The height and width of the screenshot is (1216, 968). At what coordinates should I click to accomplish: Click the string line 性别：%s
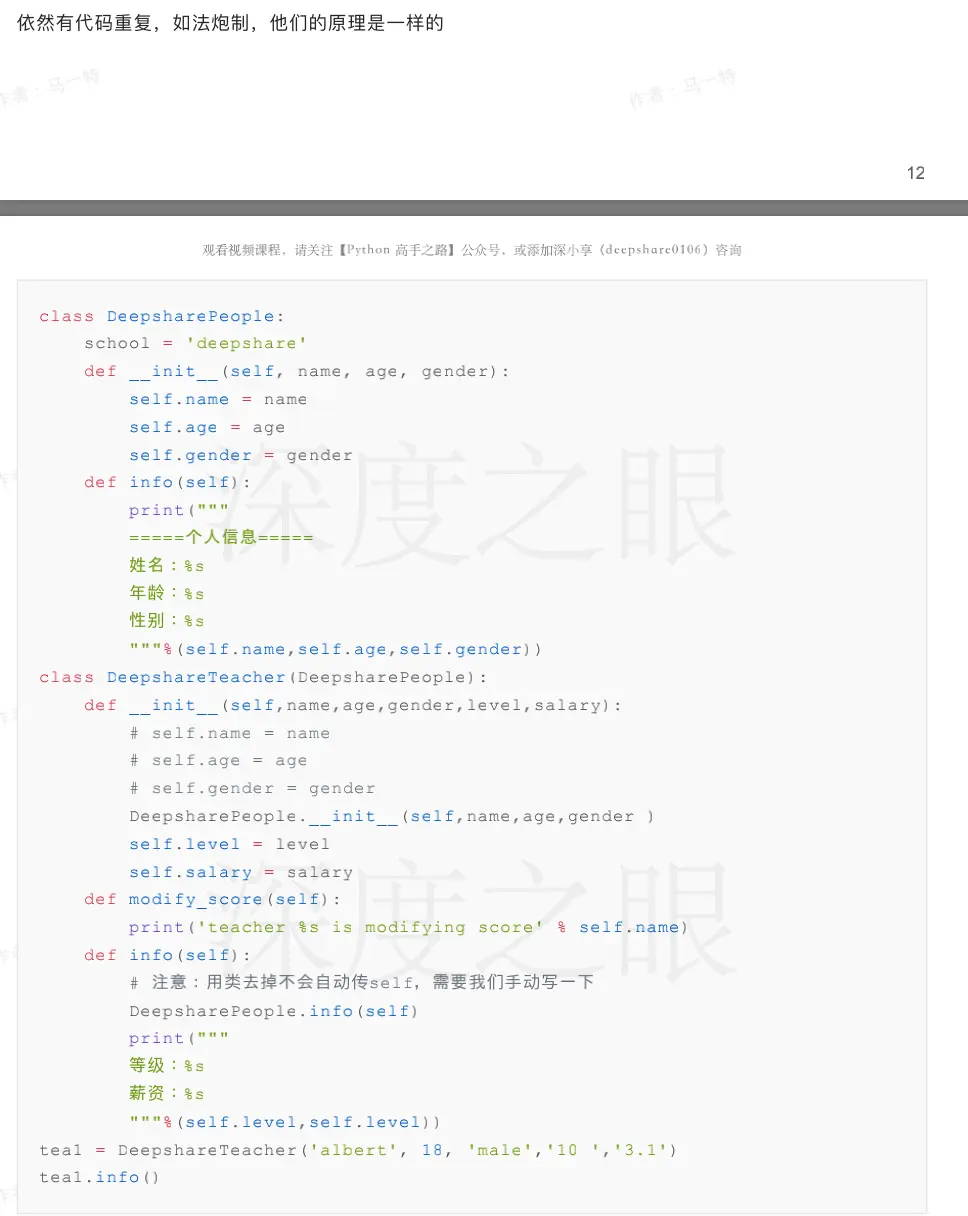[x=167, y=621]
